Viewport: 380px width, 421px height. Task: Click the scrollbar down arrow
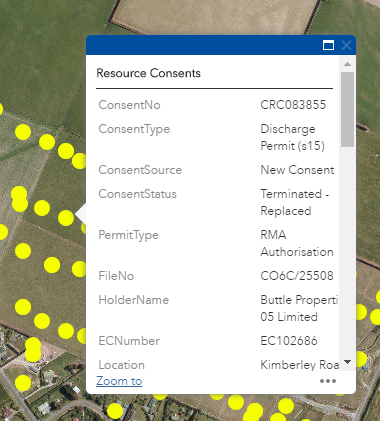[x=347, y=362]
